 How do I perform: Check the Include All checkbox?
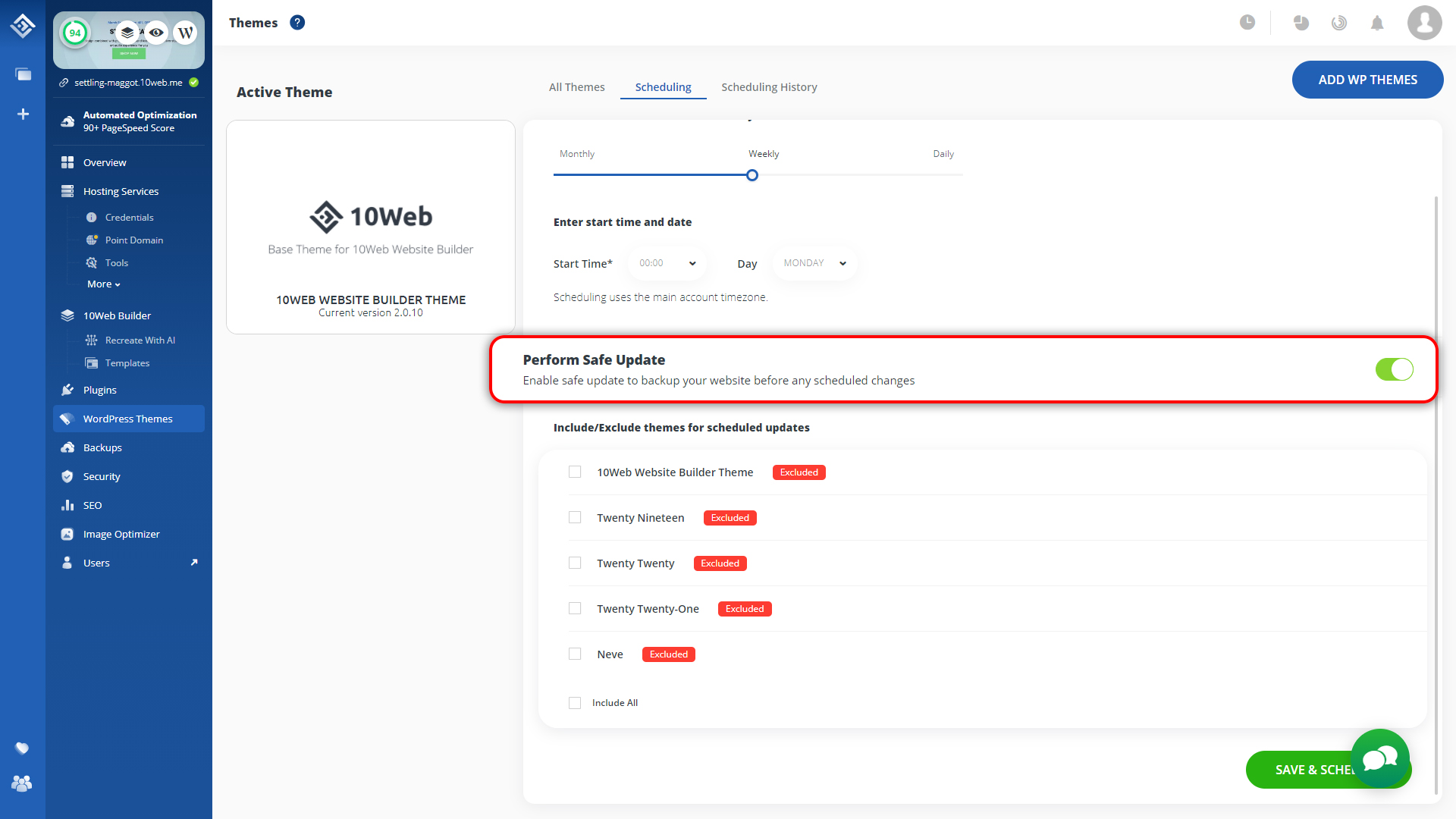(x=575, y=703)
